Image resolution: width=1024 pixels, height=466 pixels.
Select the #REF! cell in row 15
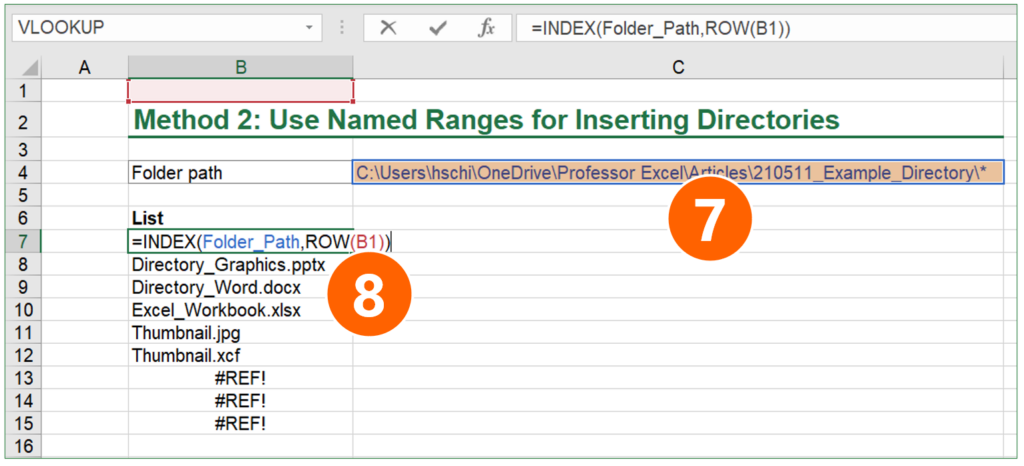240,424
